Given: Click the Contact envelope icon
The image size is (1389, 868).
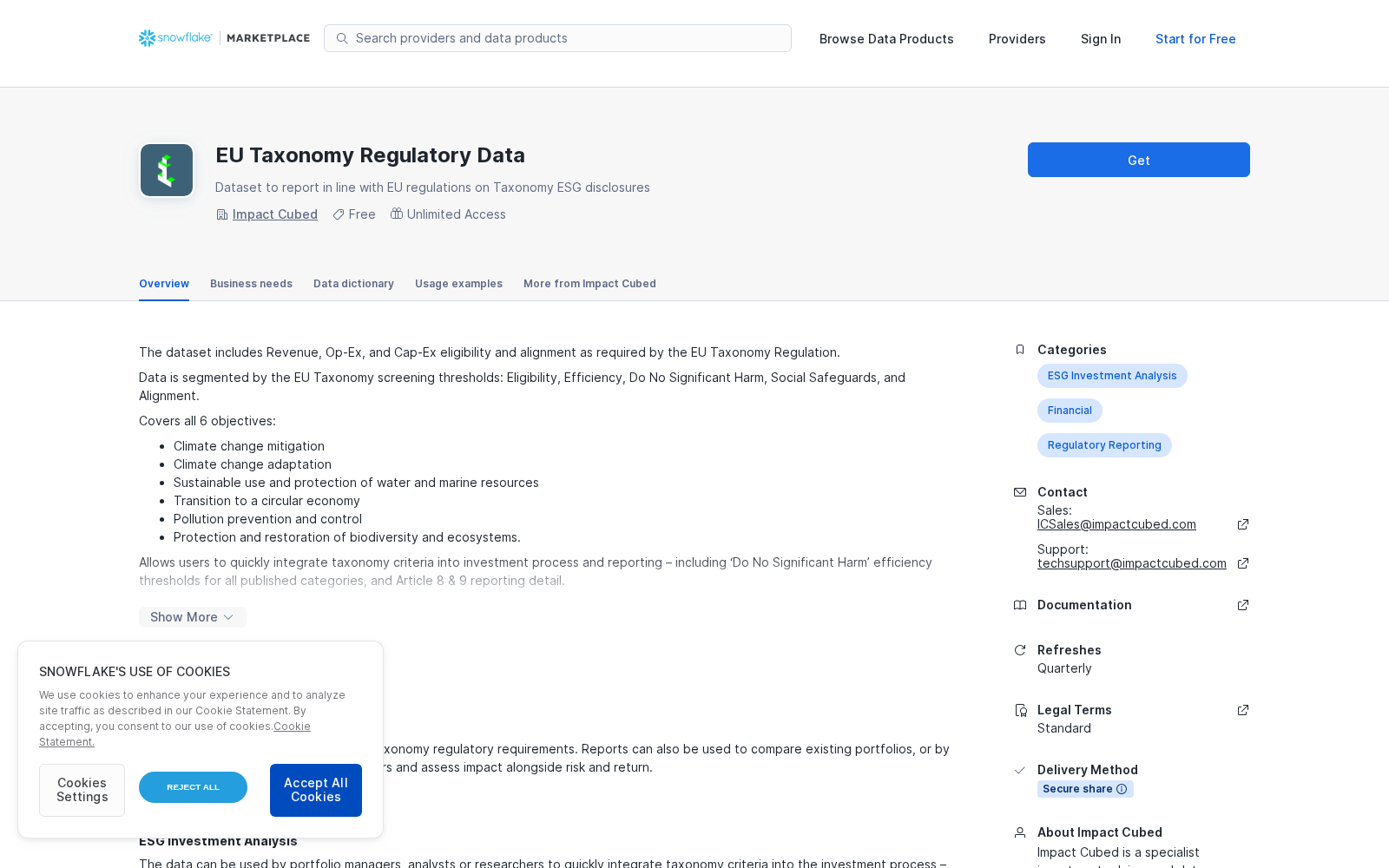Looking at the screenshot, I should point(1020,492).
